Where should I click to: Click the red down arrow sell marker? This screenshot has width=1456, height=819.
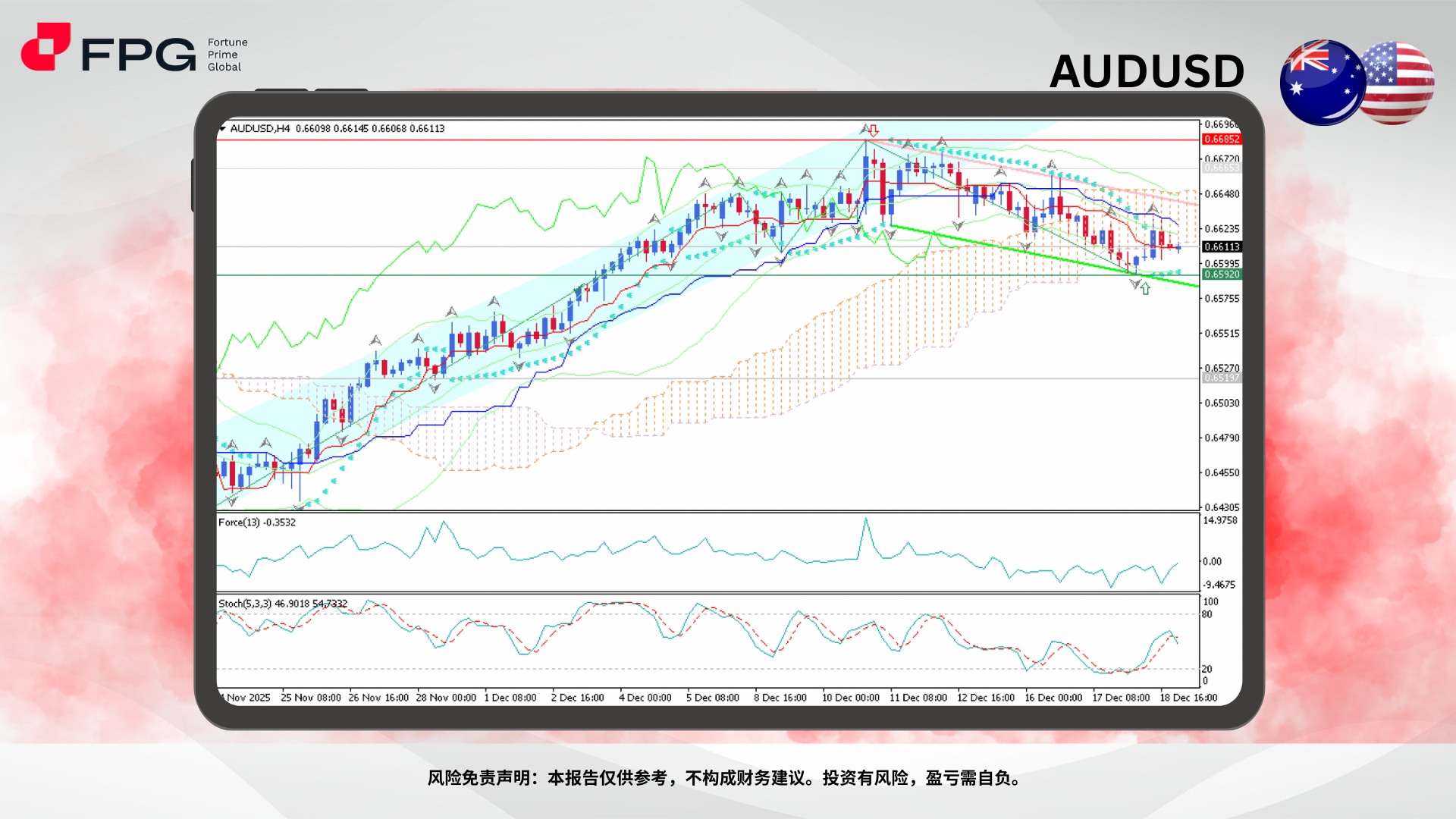click(x=874, y=130)
